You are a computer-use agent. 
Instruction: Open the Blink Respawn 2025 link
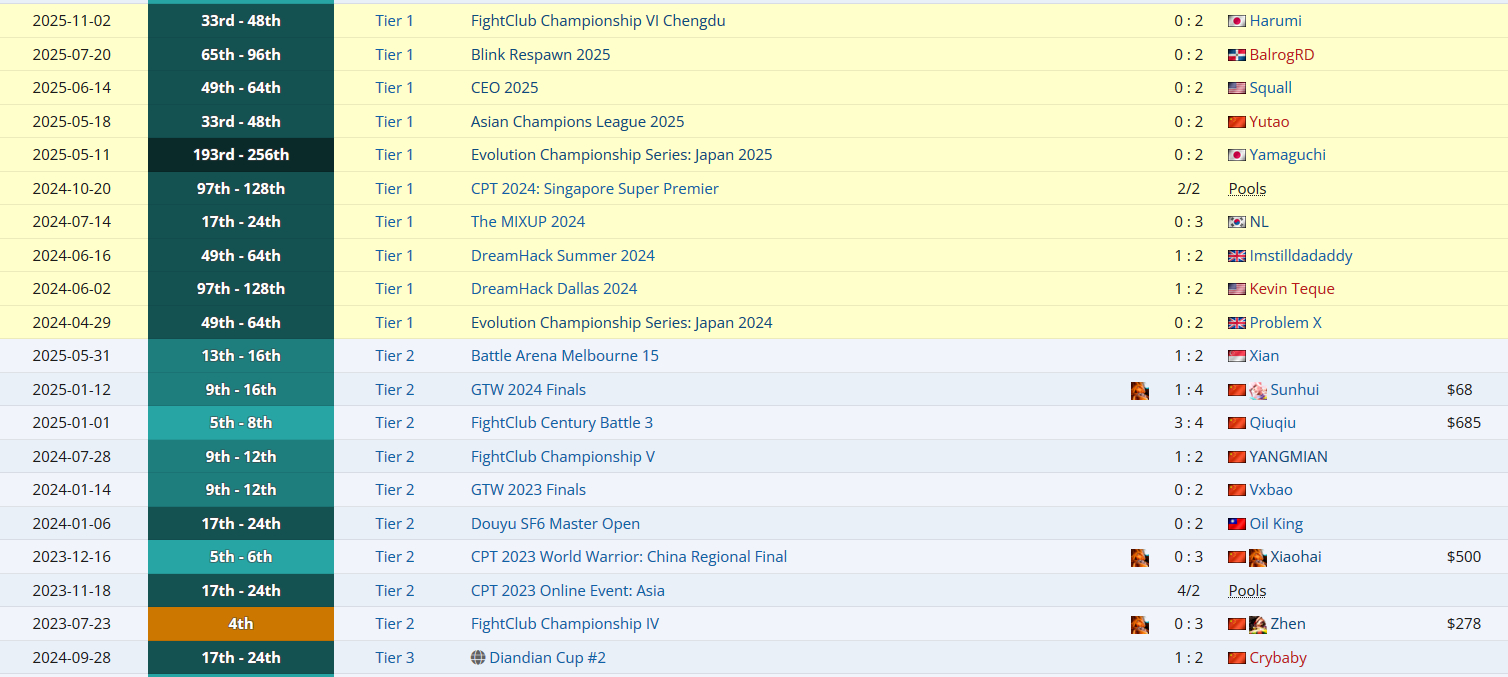[x=541, y=55]
